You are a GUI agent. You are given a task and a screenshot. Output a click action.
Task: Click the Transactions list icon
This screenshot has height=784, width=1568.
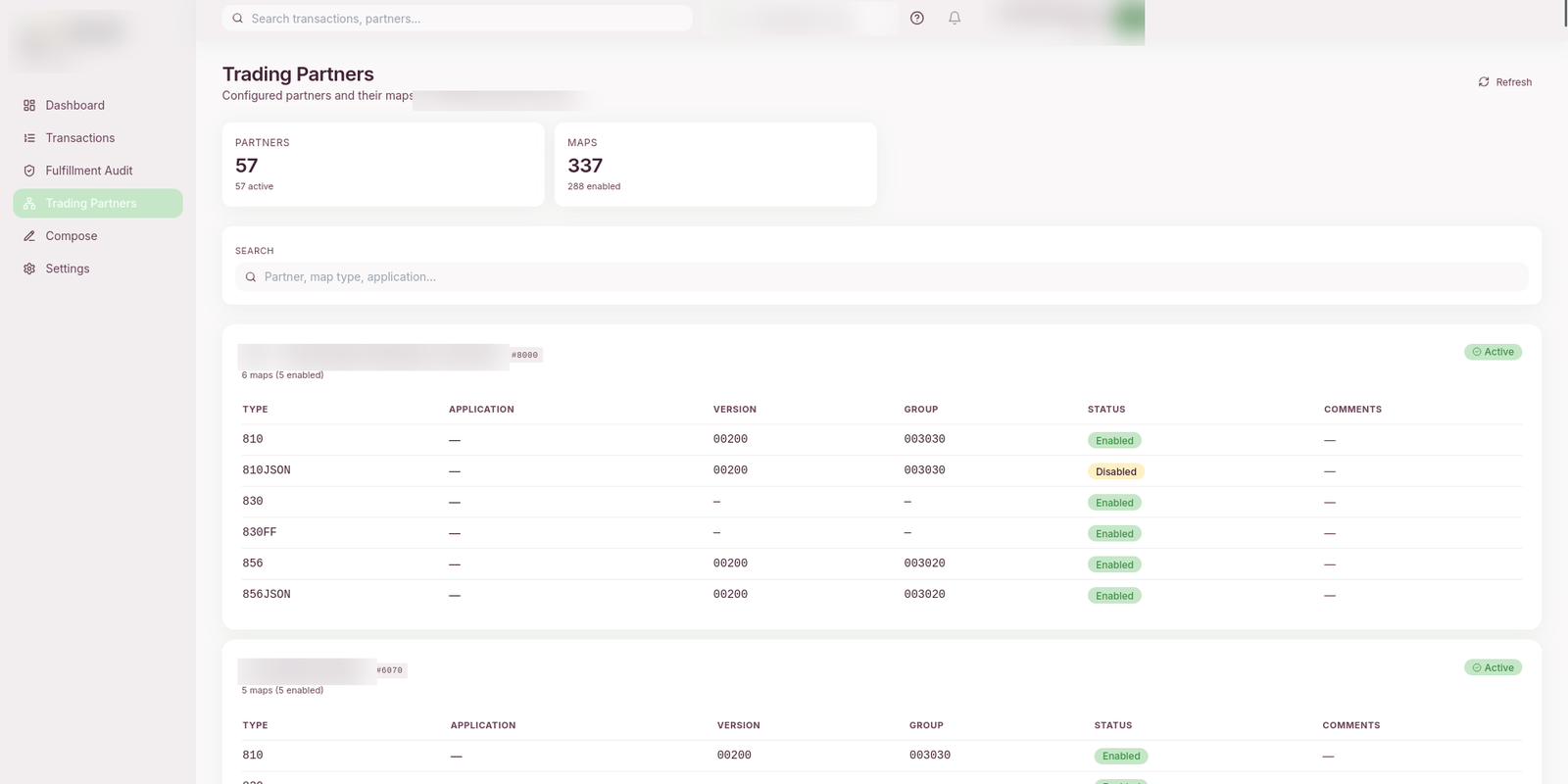[29, 138]
